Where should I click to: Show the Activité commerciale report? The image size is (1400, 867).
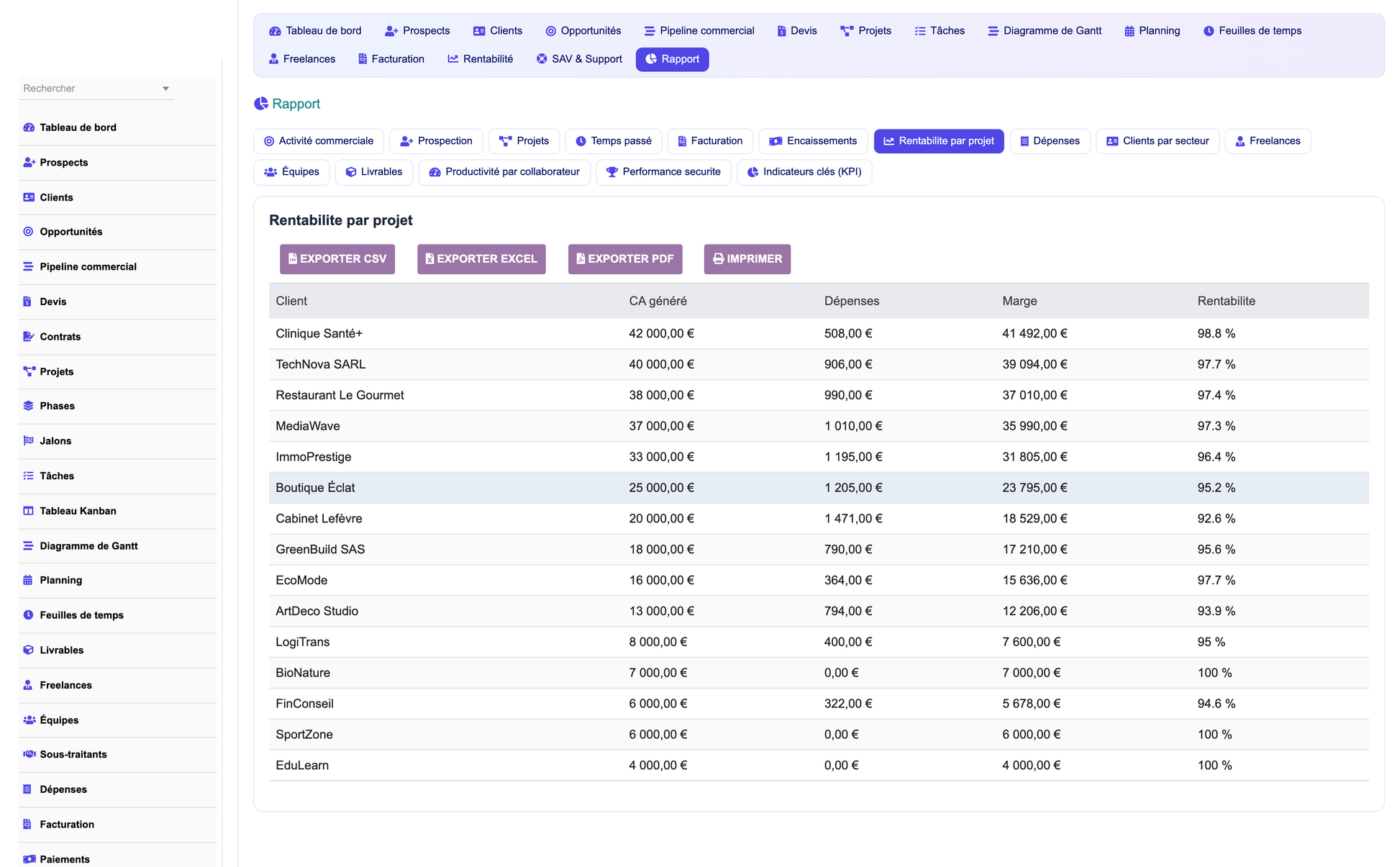pos(319,141)
